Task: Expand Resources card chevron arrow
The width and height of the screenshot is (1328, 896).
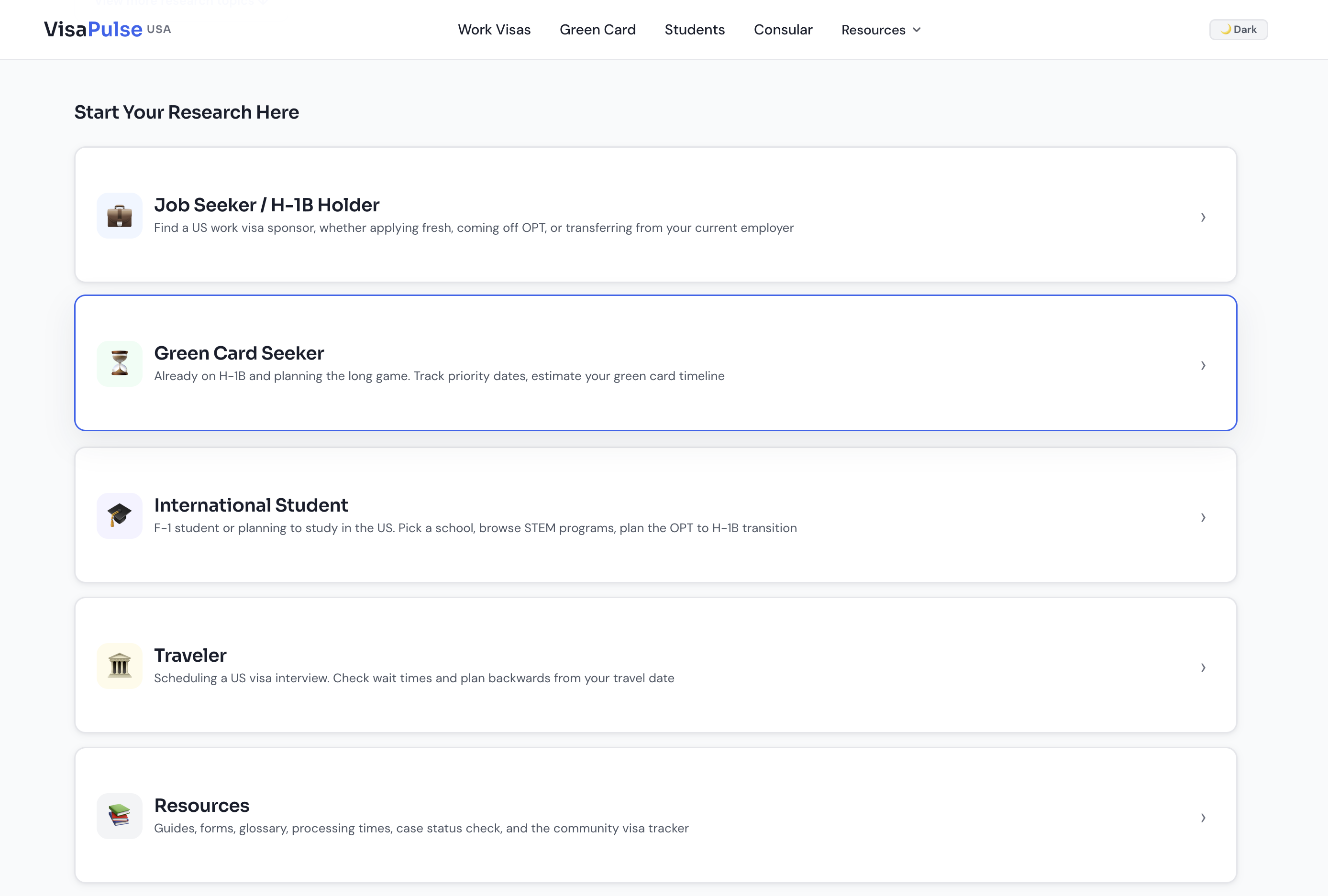Action: [x=1203, y=818]
